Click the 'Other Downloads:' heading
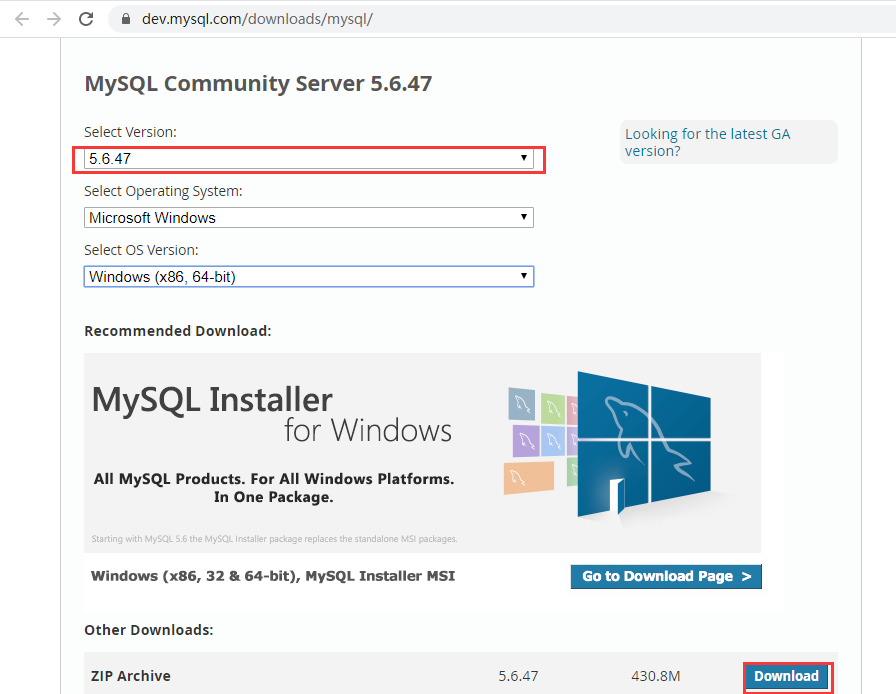The width and height of the screenshot is (896, 694). 149,630
